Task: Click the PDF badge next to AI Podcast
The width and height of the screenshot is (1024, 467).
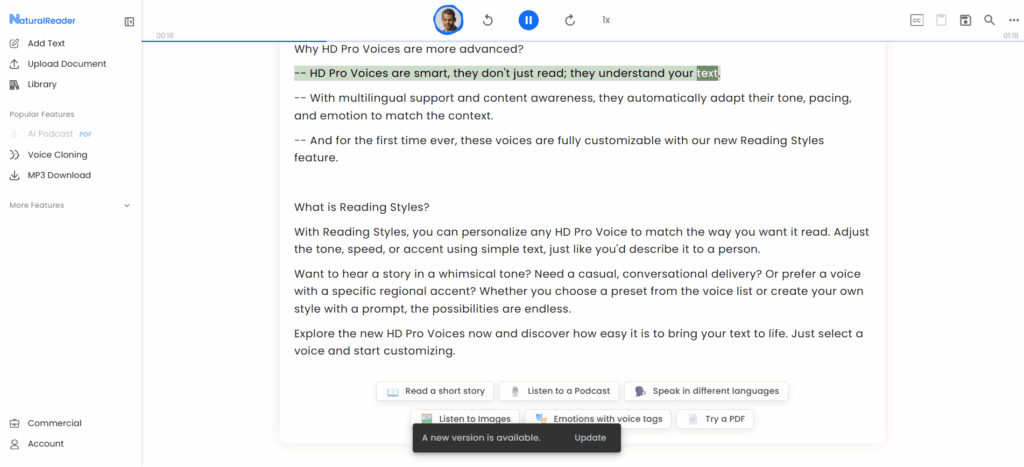Action: pos(86,135)
